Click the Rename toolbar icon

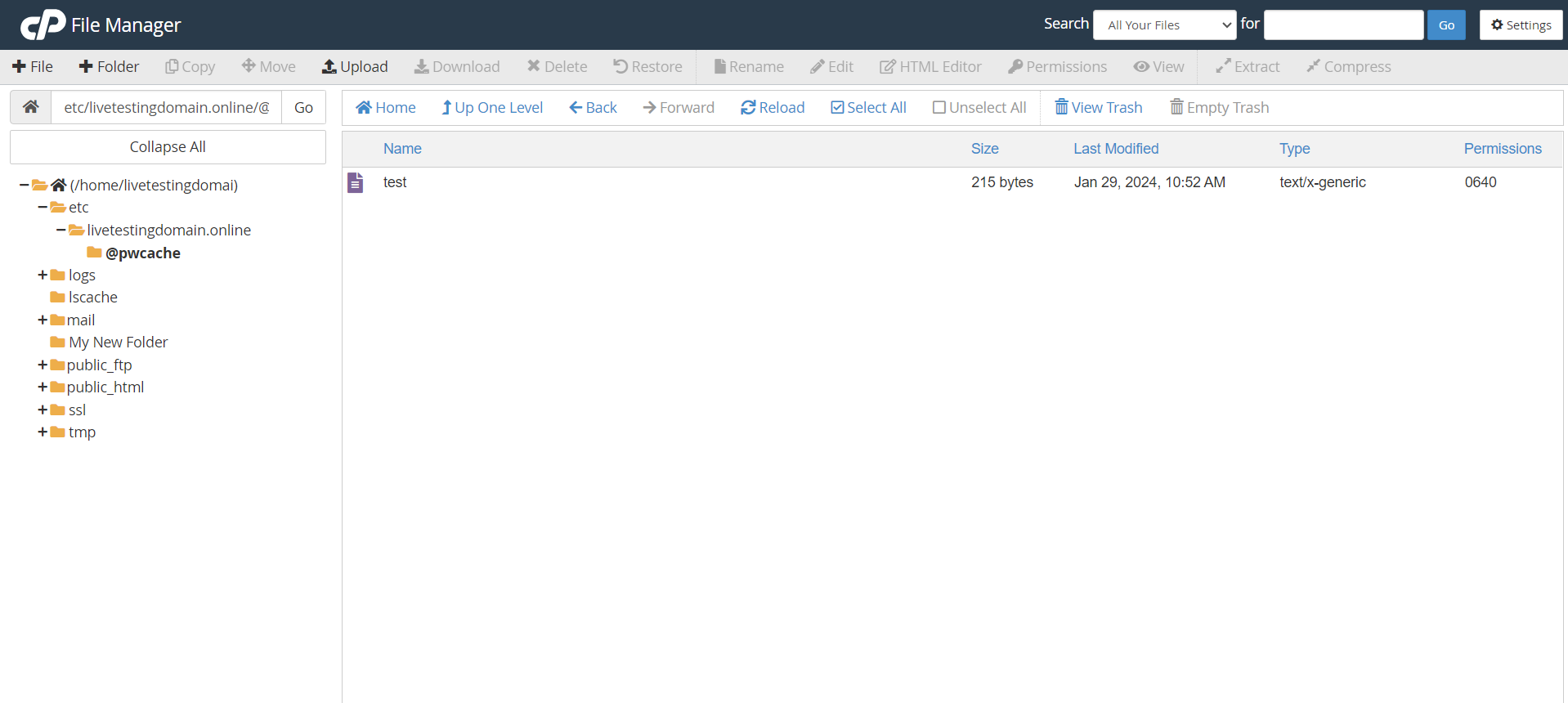click(719, 66)
